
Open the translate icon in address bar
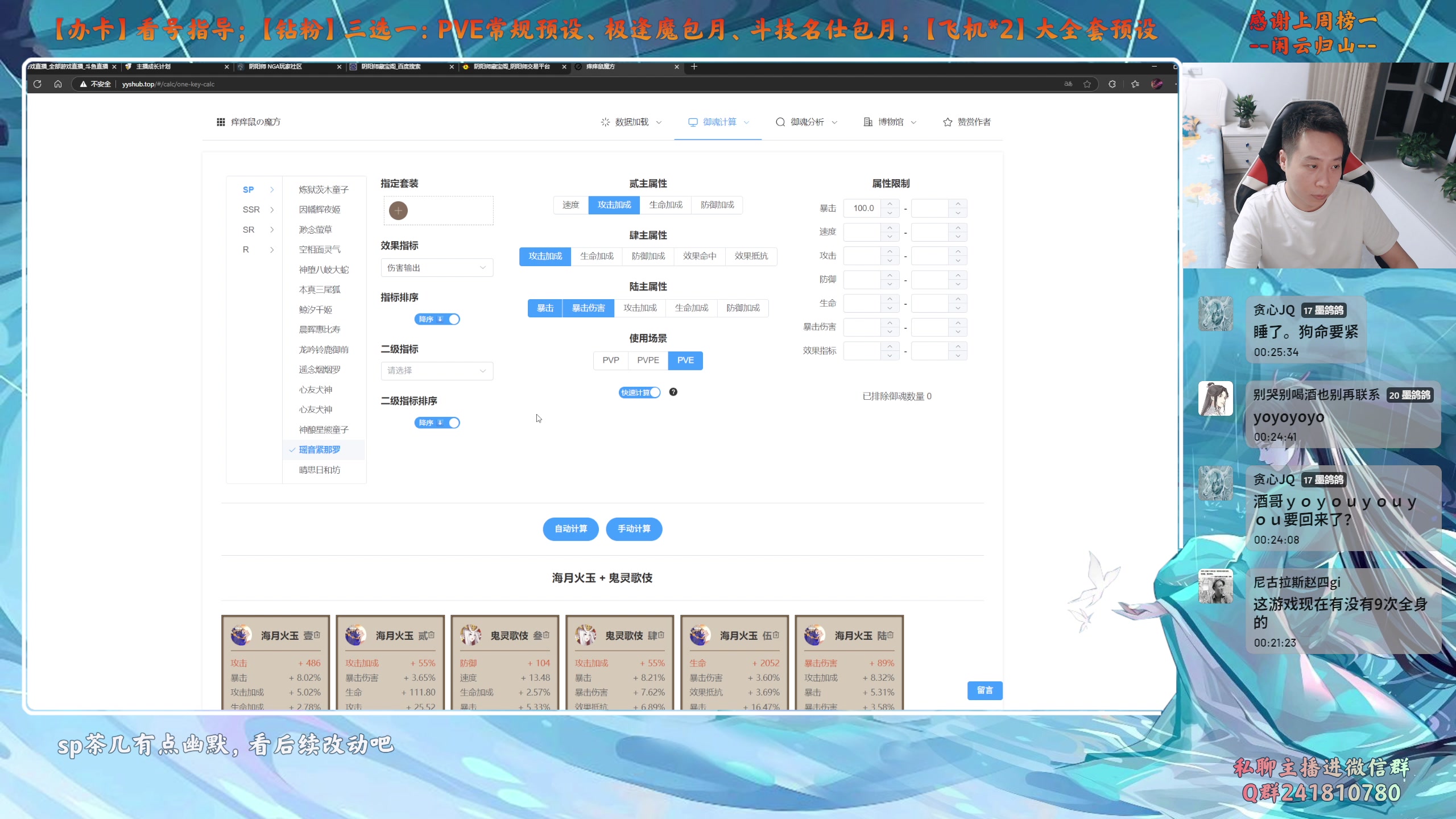[1068, 84]
